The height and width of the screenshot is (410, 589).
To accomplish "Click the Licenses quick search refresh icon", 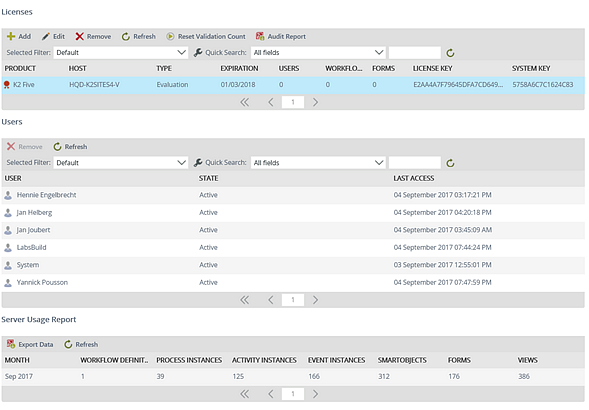I will 450,53.
